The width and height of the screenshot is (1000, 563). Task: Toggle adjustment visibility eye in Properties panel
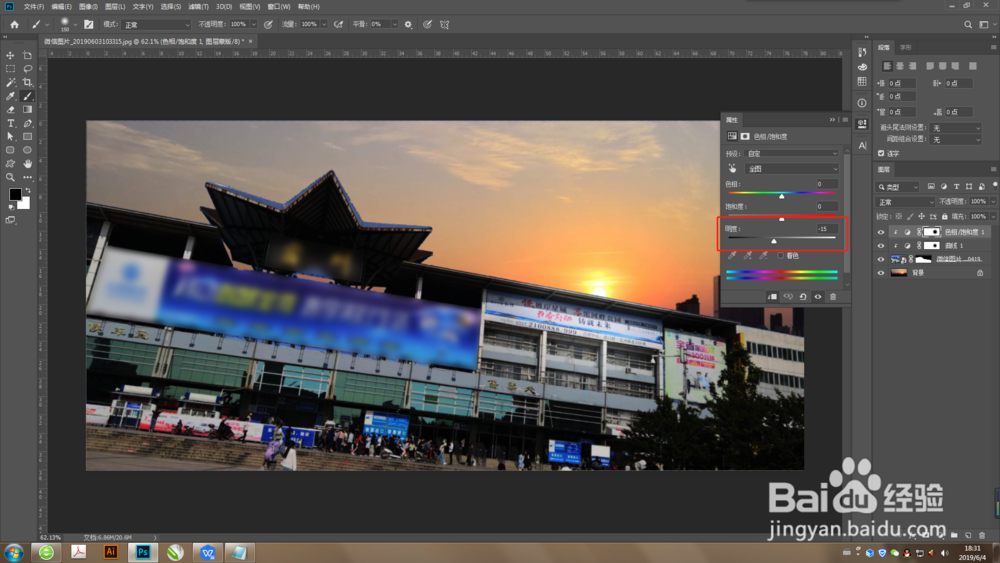(x=818, y=296)
